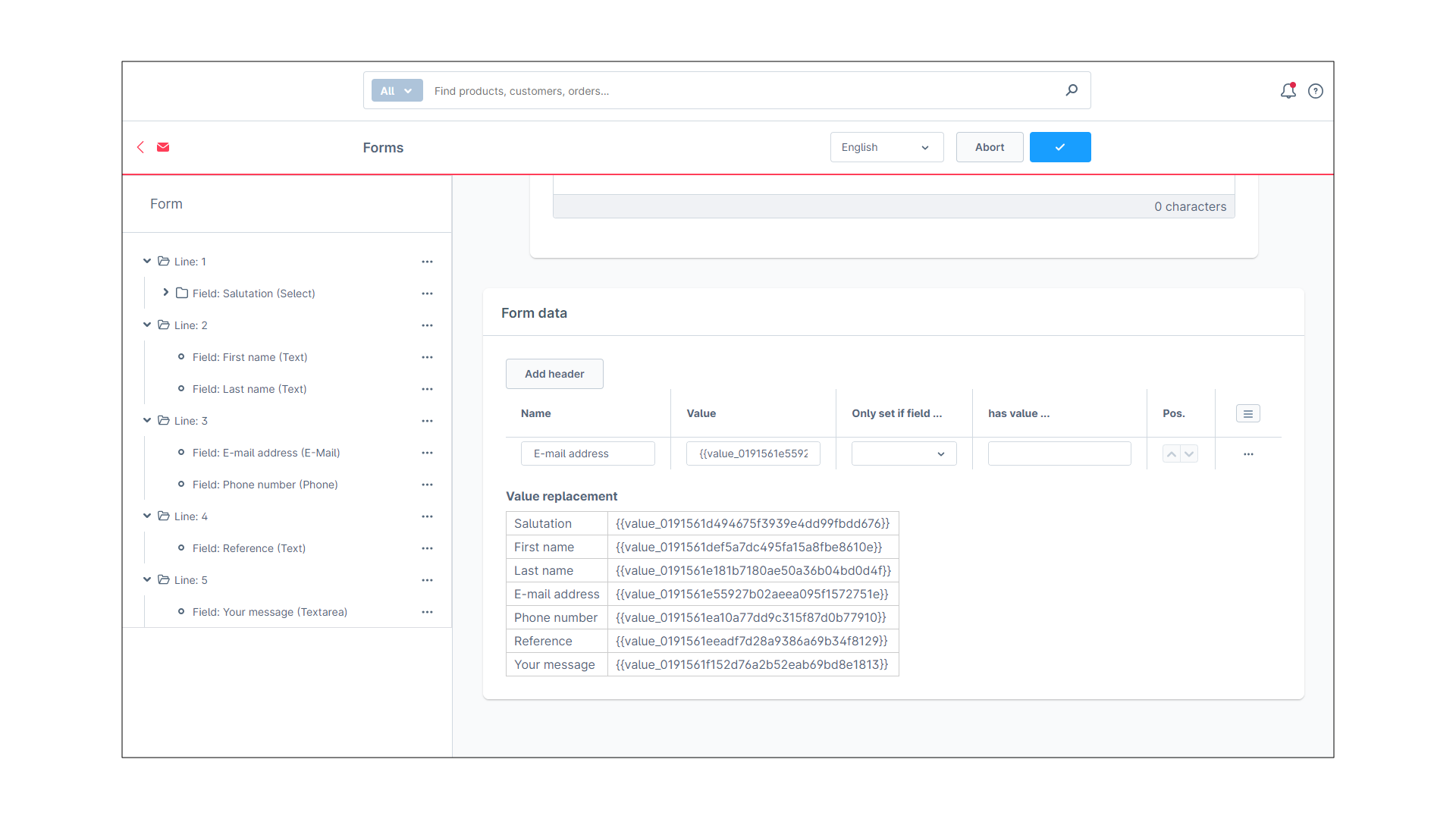Image resolution: width=1456 pixels, height=819 pixels.
Task: Click the 0 characters counter
Action: click(1190, 206)
